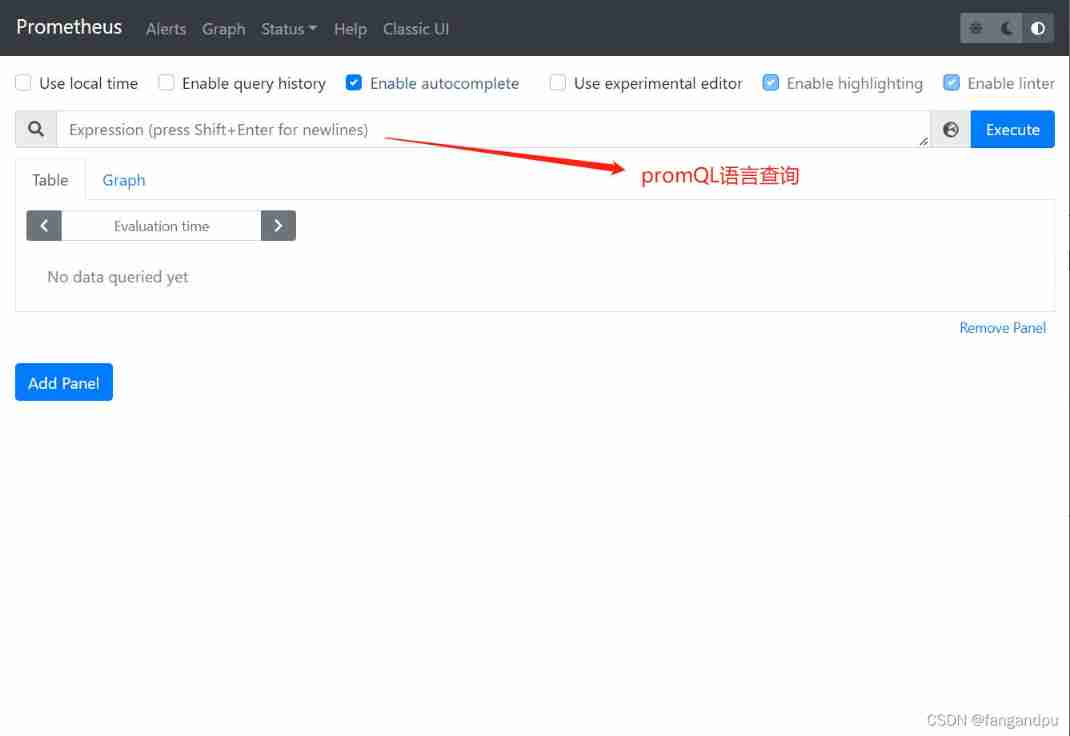Step evaluation time forward with right chevron
The width and height of the screenshot is (1070, 736).
(x=278, y=226)
